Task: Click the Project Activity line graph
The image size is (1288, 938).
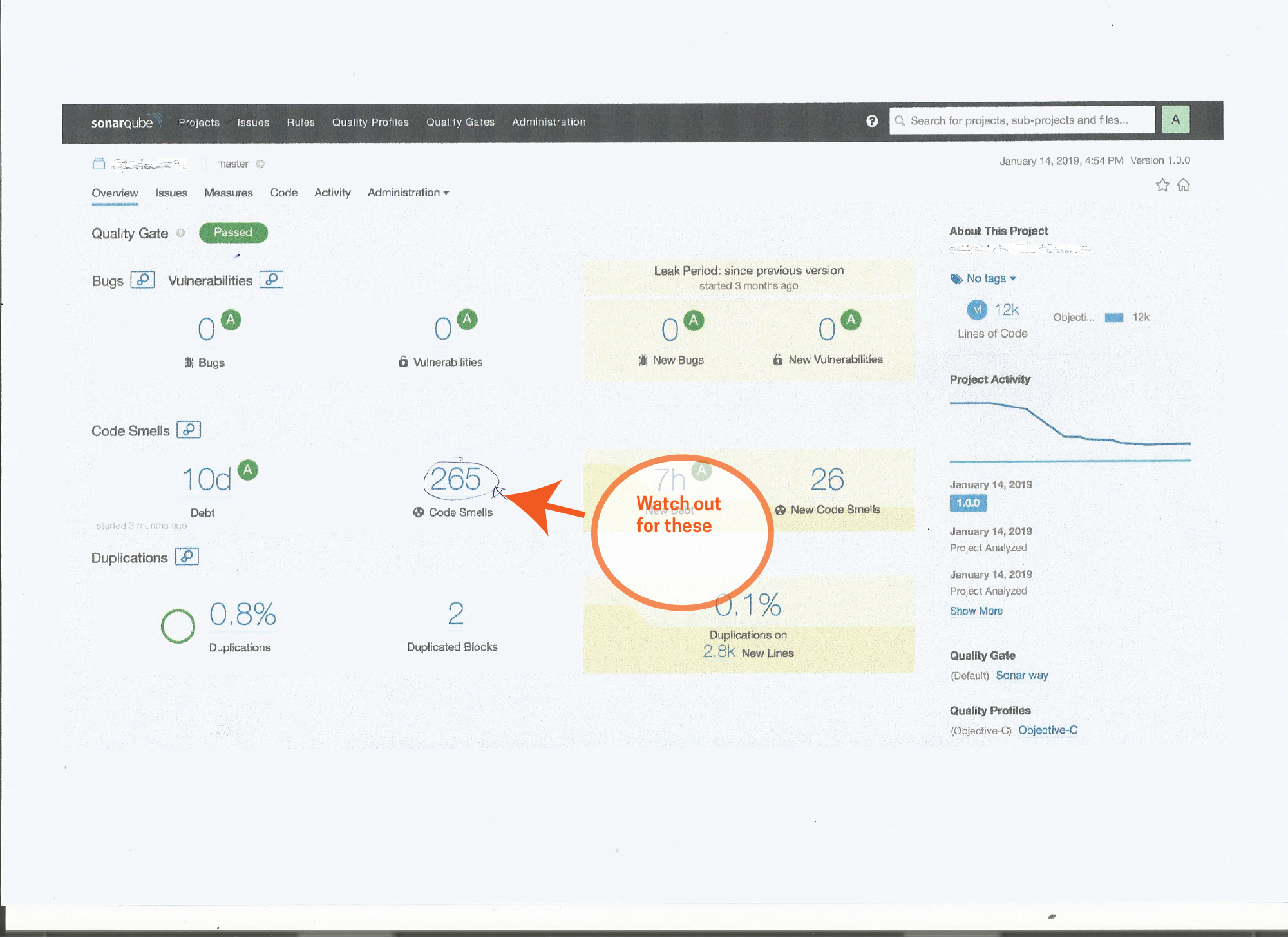Action: tap(1070, 431)
